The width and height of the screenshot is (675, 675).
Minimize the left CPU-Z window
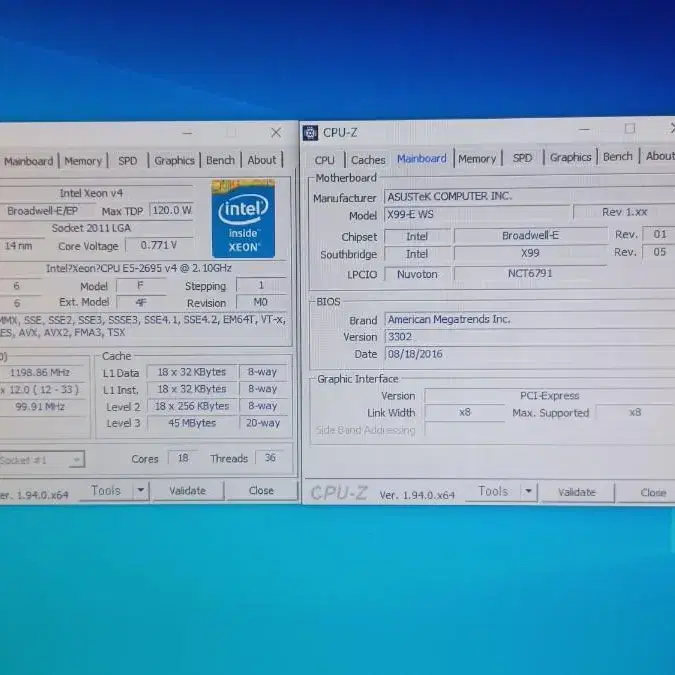pyautogui.click(x=187, y=133)
